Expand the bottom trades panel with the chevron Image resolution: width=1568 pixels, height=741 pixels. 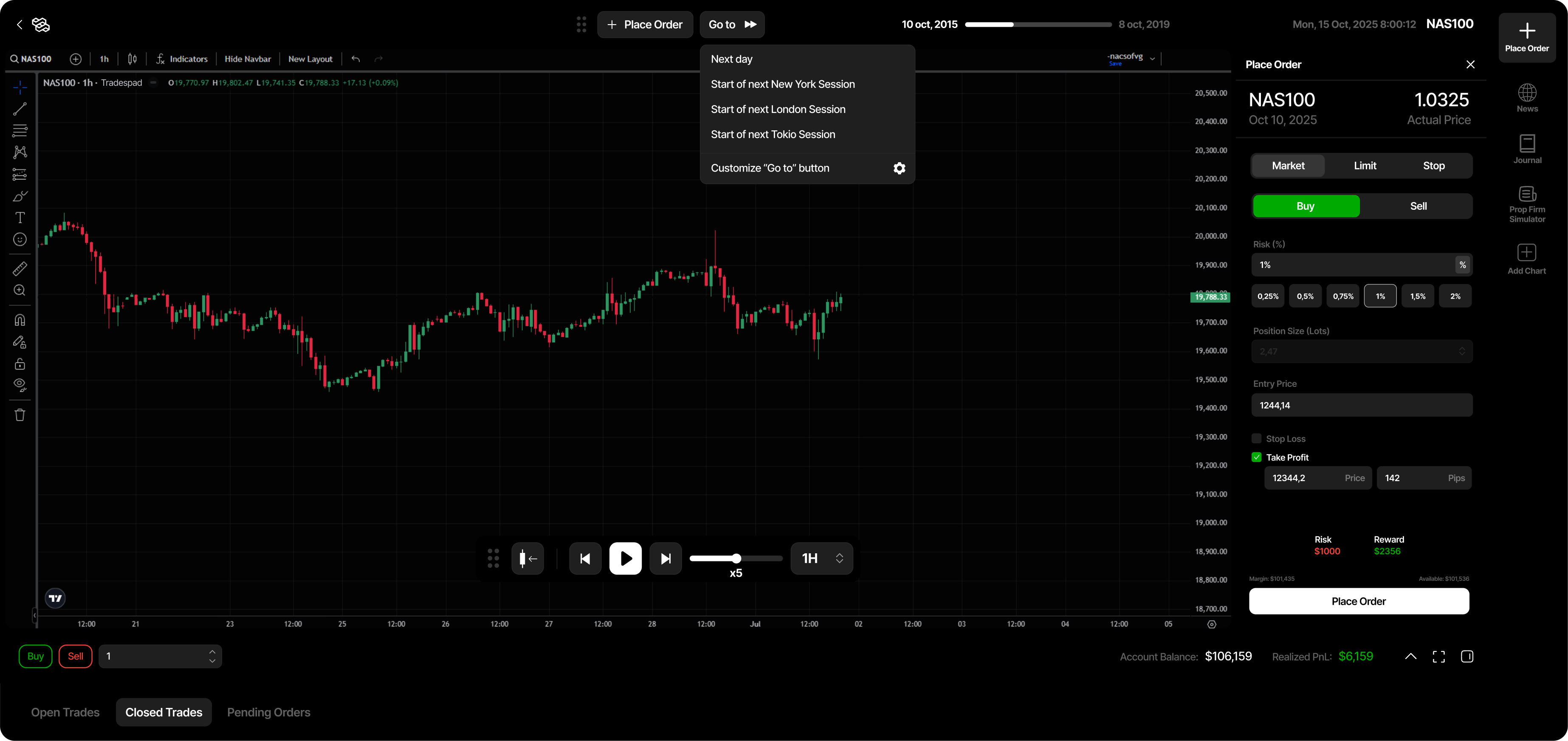tap(1410, 656)
